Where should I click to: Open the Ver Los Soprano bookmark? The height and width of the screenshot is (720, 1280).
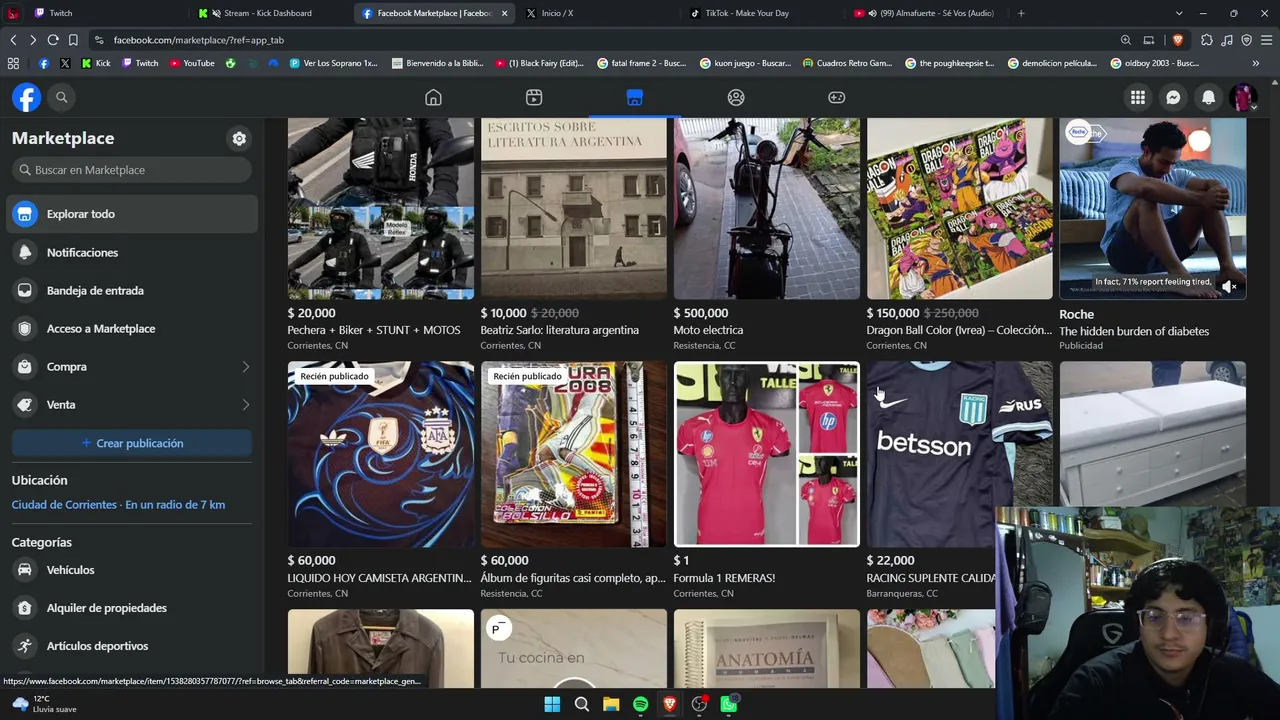click(333, 63)
